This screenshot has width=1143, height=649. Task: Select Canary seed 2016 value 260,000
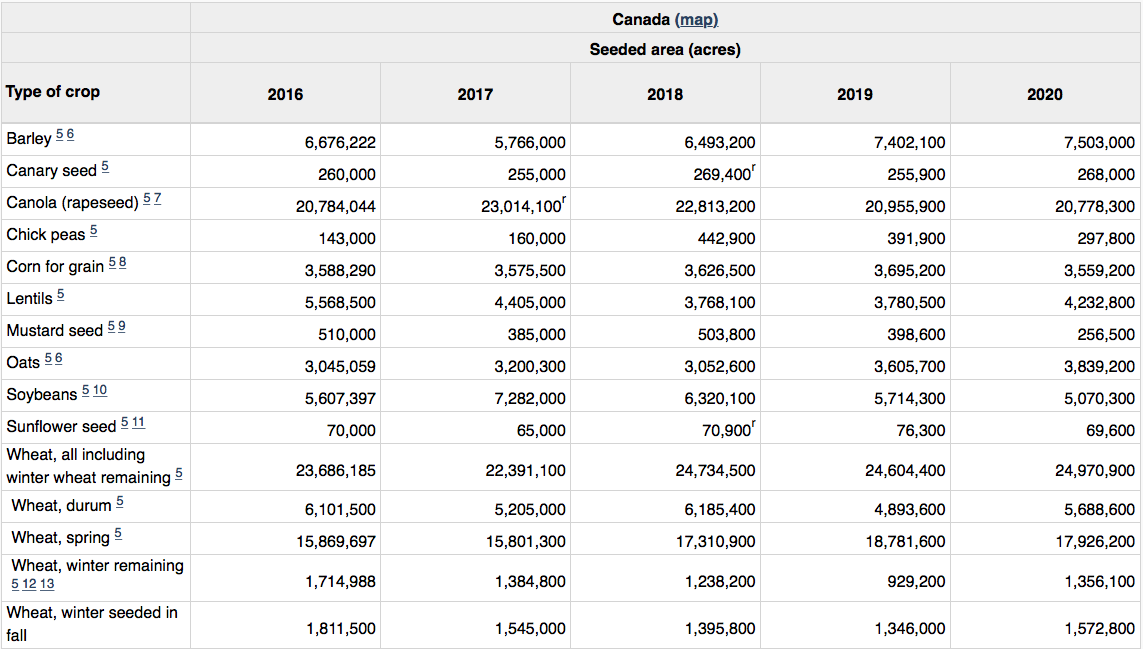click(347, 174)
